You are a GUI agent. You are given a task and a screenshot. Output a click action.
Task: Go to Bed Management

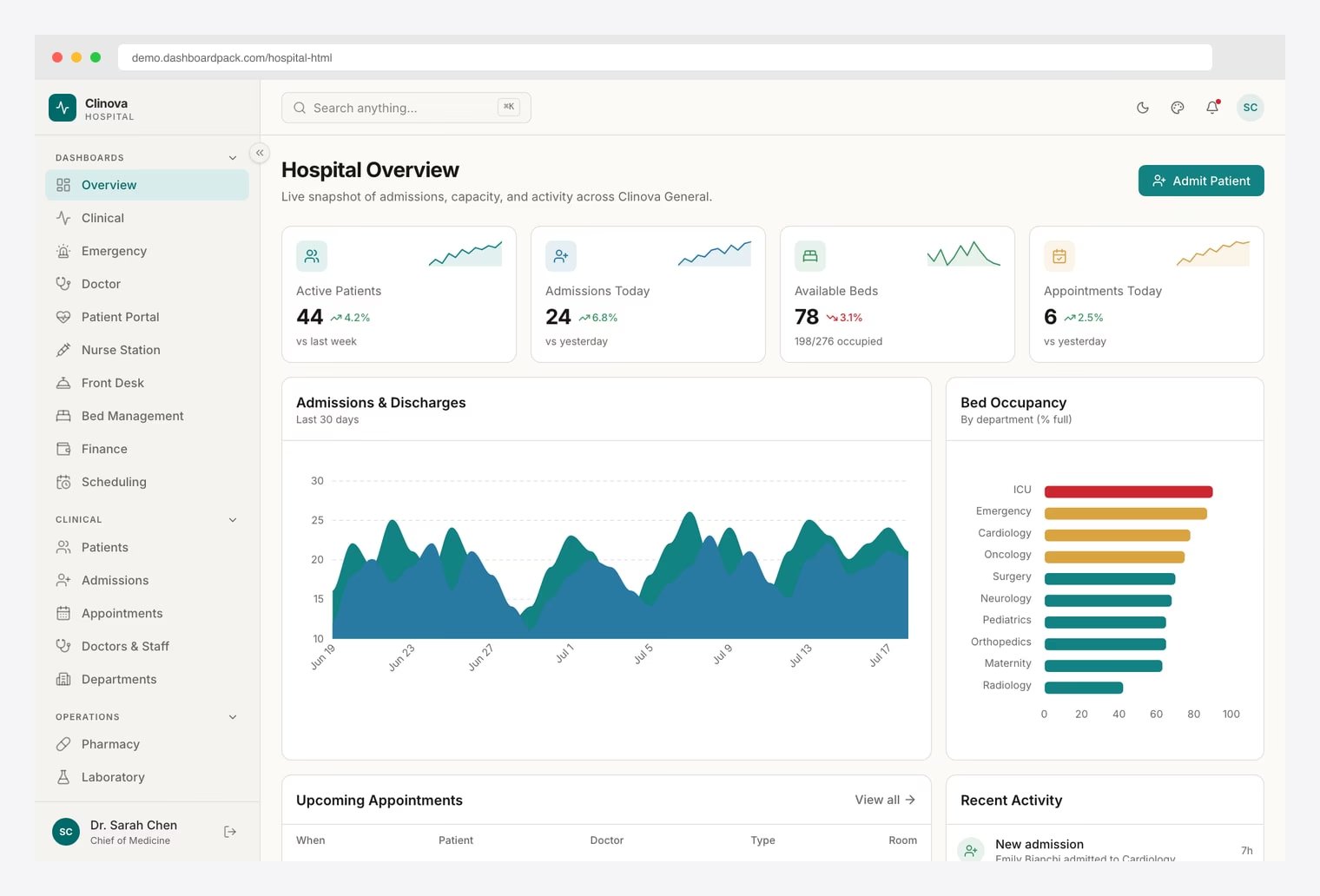pos(147,416)
